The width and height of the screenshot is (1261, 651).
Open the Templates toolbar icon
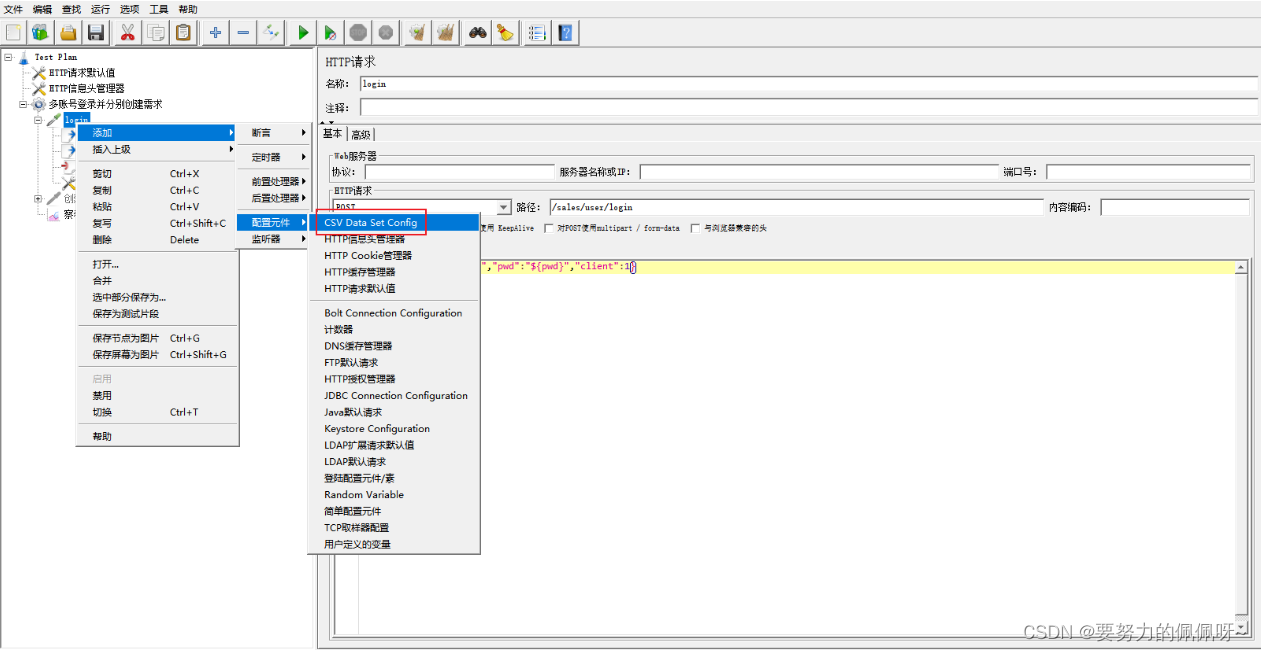40,33
